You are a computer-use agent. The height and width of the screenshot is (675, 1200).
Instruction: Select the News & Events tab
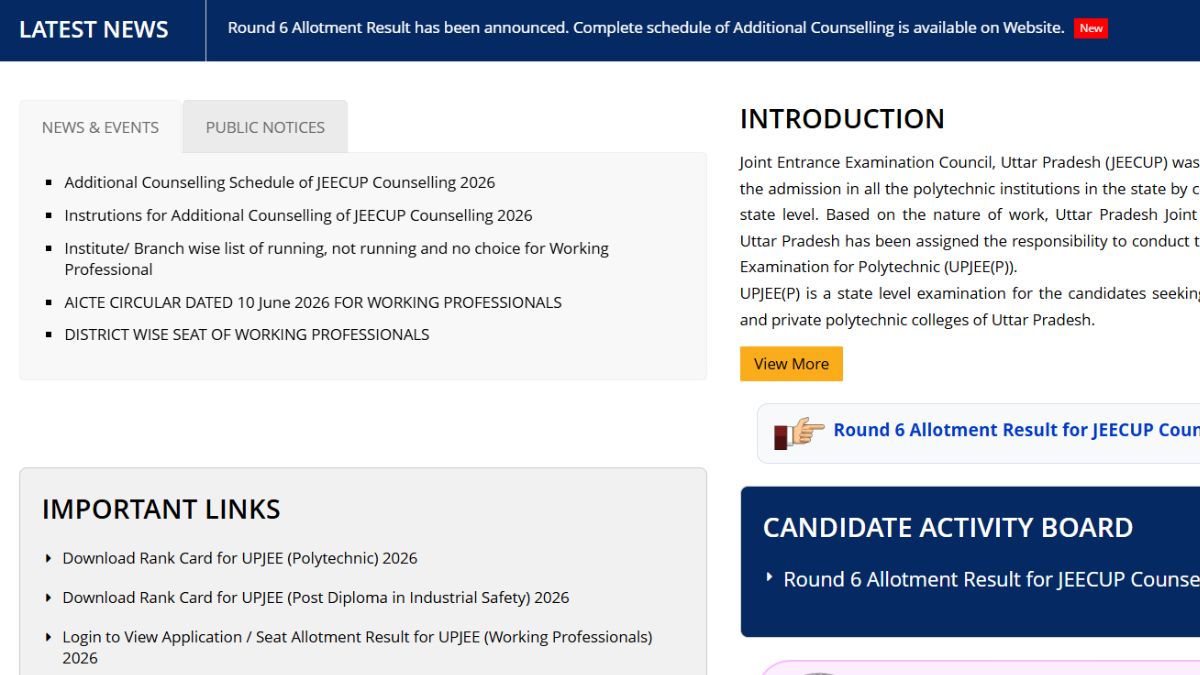[100, 127]
